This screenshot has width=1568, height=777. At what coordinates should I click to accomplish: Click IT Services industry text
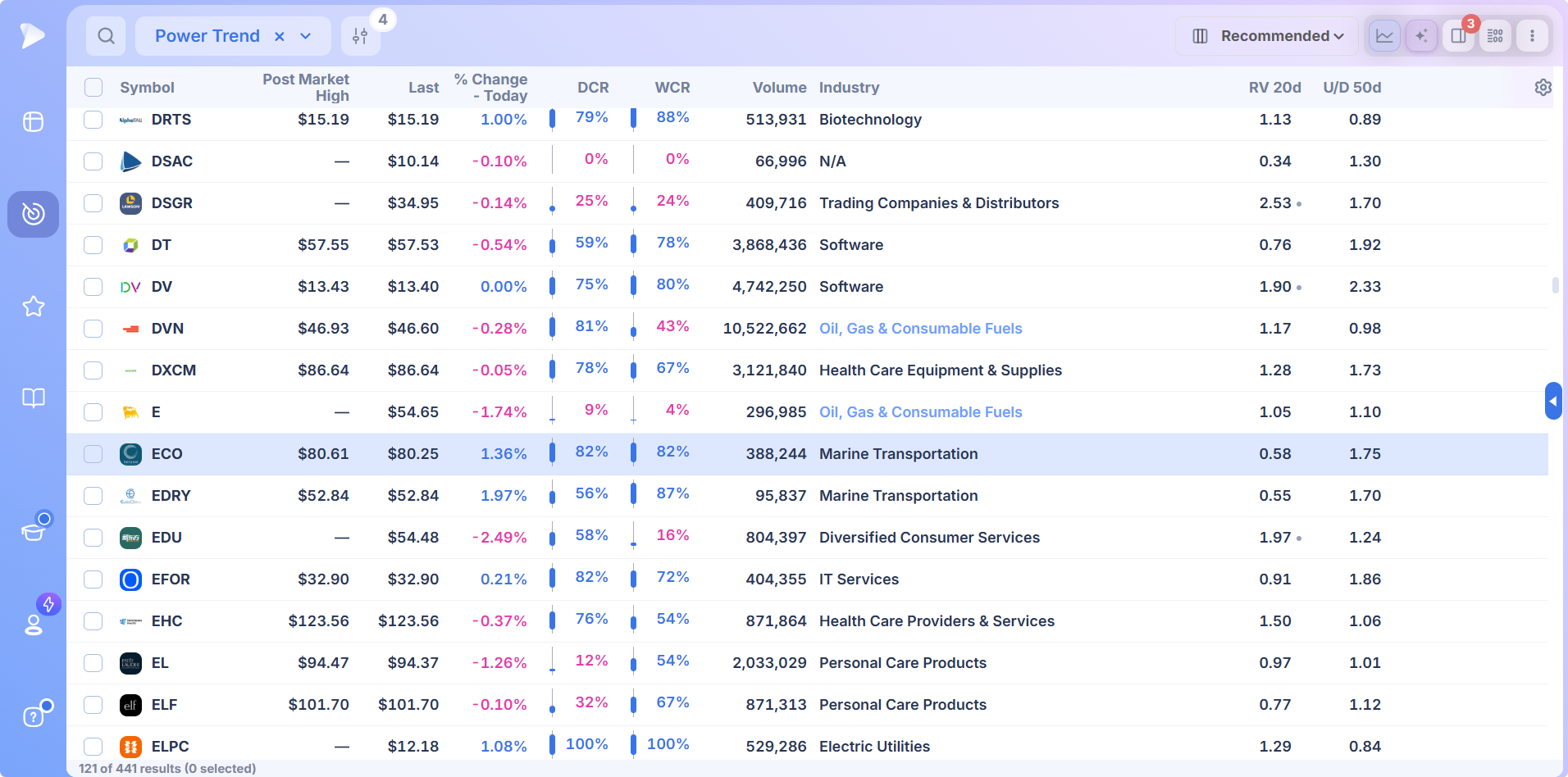click(859, 579)
